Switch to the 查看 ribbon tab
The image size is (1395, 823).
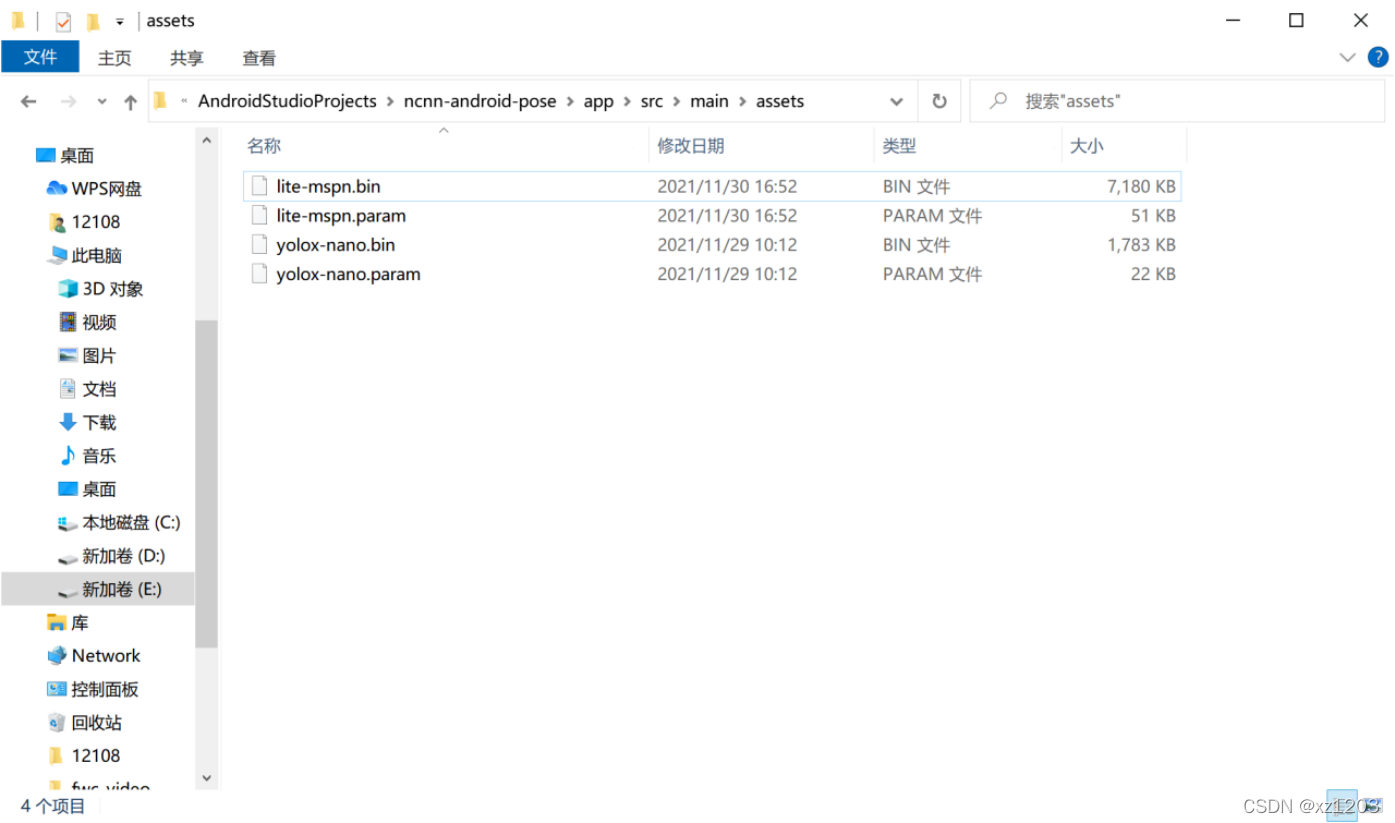[x=259, y=58]
